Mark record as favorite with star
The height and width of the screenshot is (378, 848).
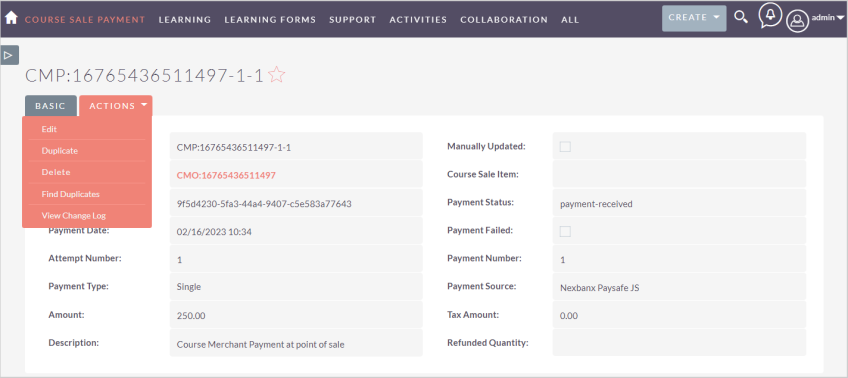point(276,75)
